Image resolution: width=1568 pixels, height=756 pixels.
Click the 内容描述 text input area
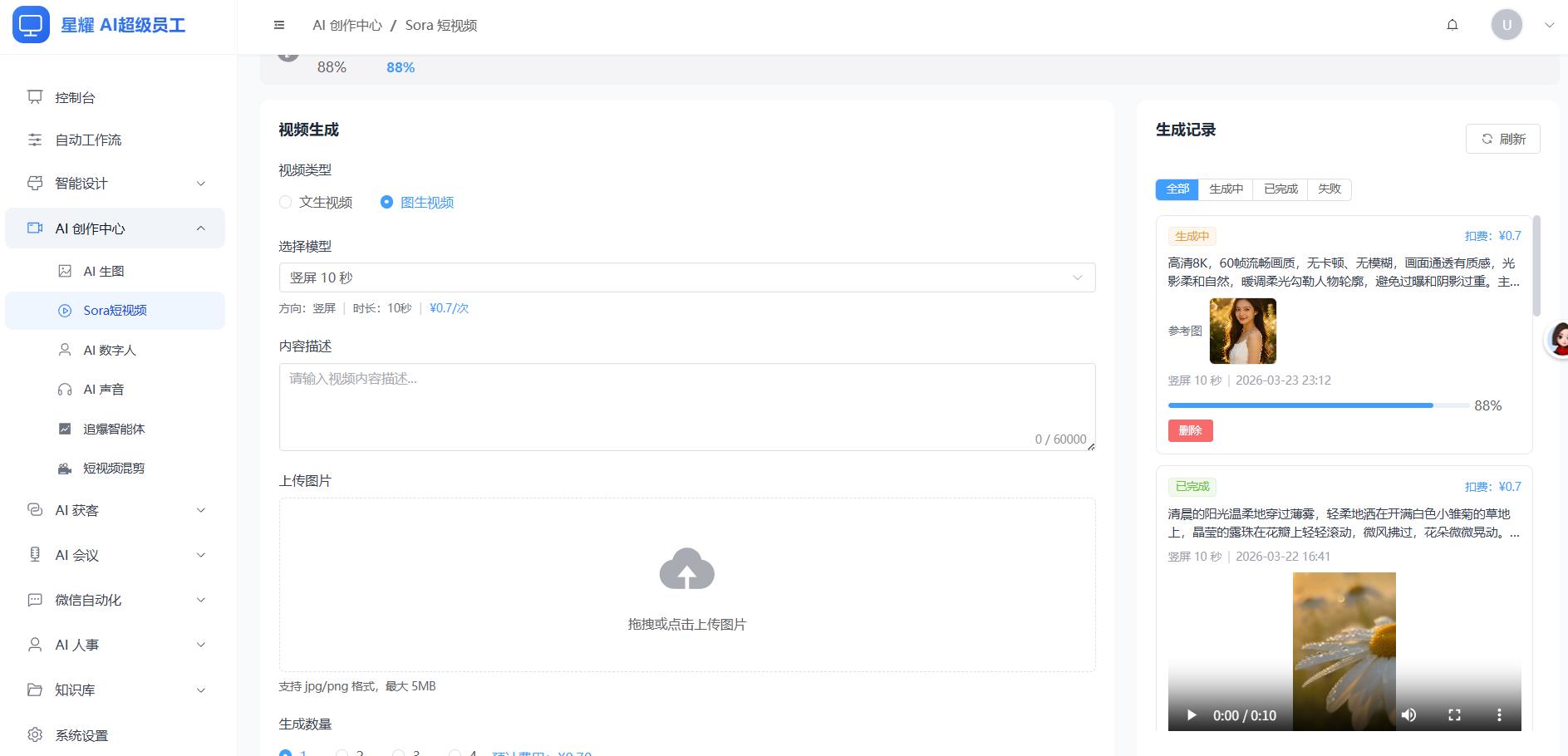(686, 406)
